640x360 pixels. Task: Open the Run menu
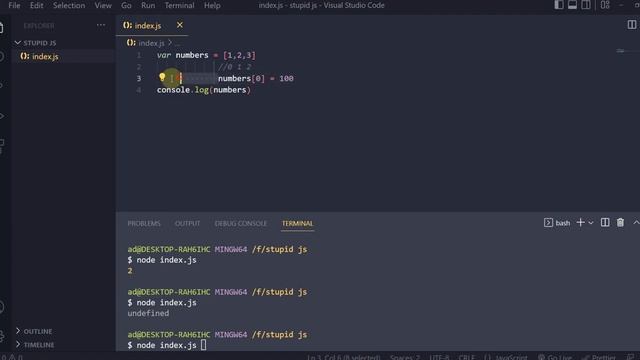pos(148,5)
